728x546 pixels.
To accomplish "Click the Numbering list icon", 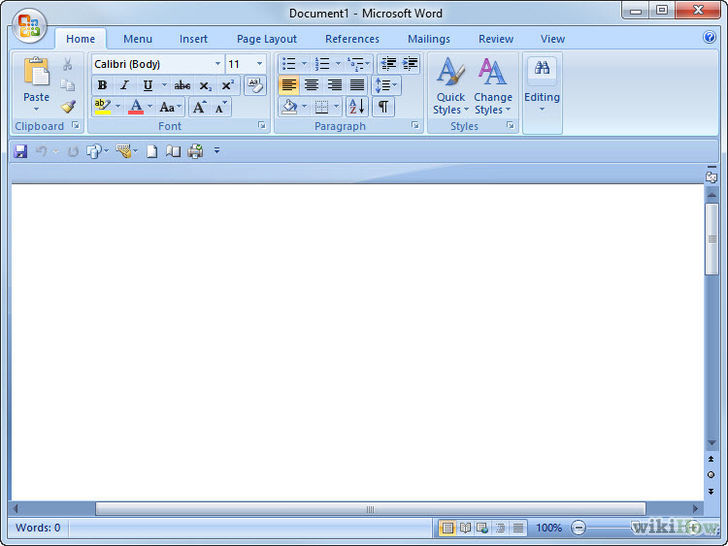I will pyautogui.click(x=322, y=64).
